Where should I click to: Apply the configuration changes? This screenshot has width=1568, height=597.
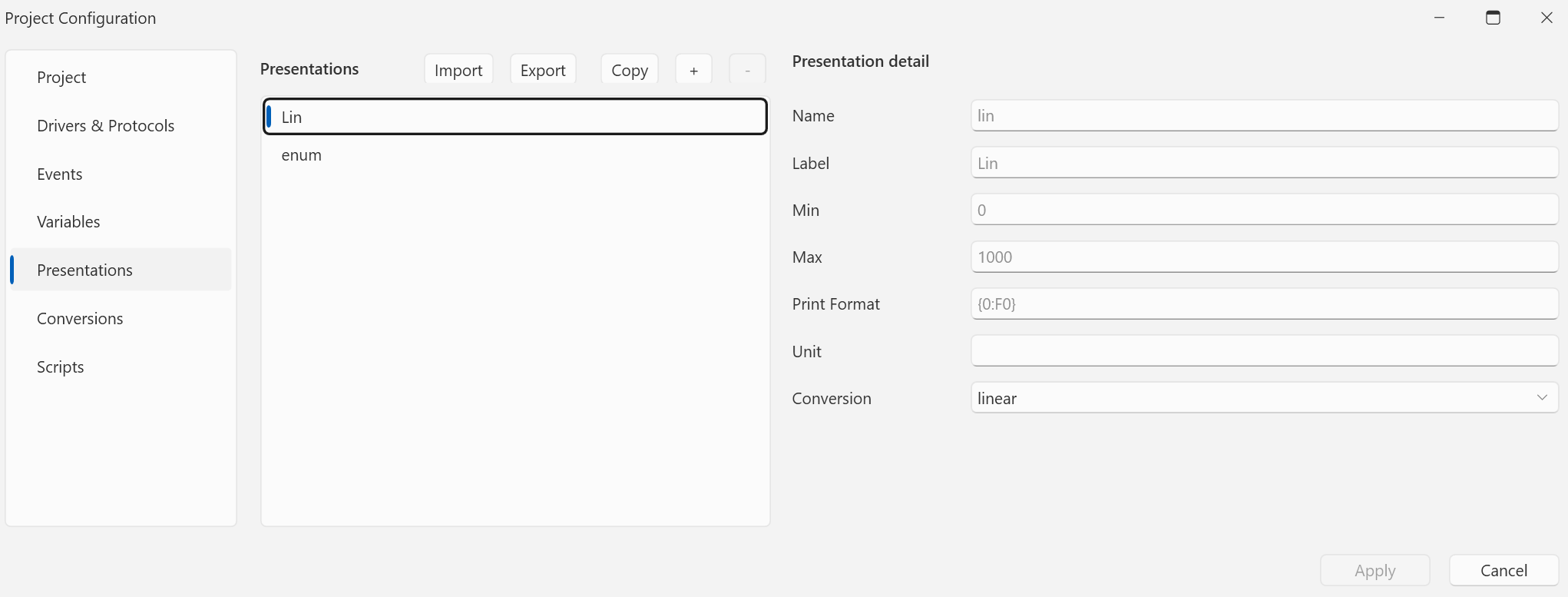tap(1375, 571)
